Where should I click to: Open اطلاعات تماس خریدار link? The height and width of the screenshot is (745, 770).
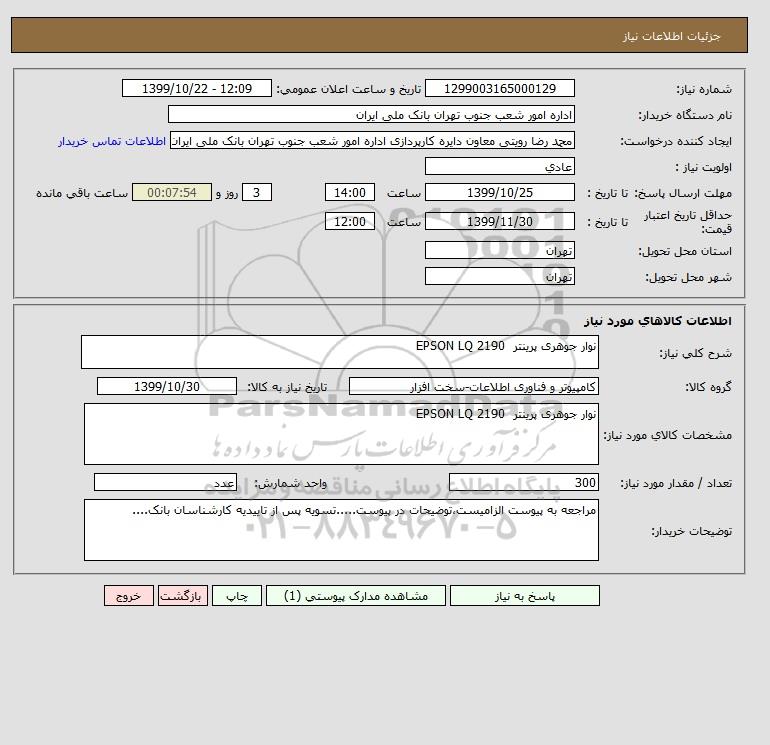(112, 141)
